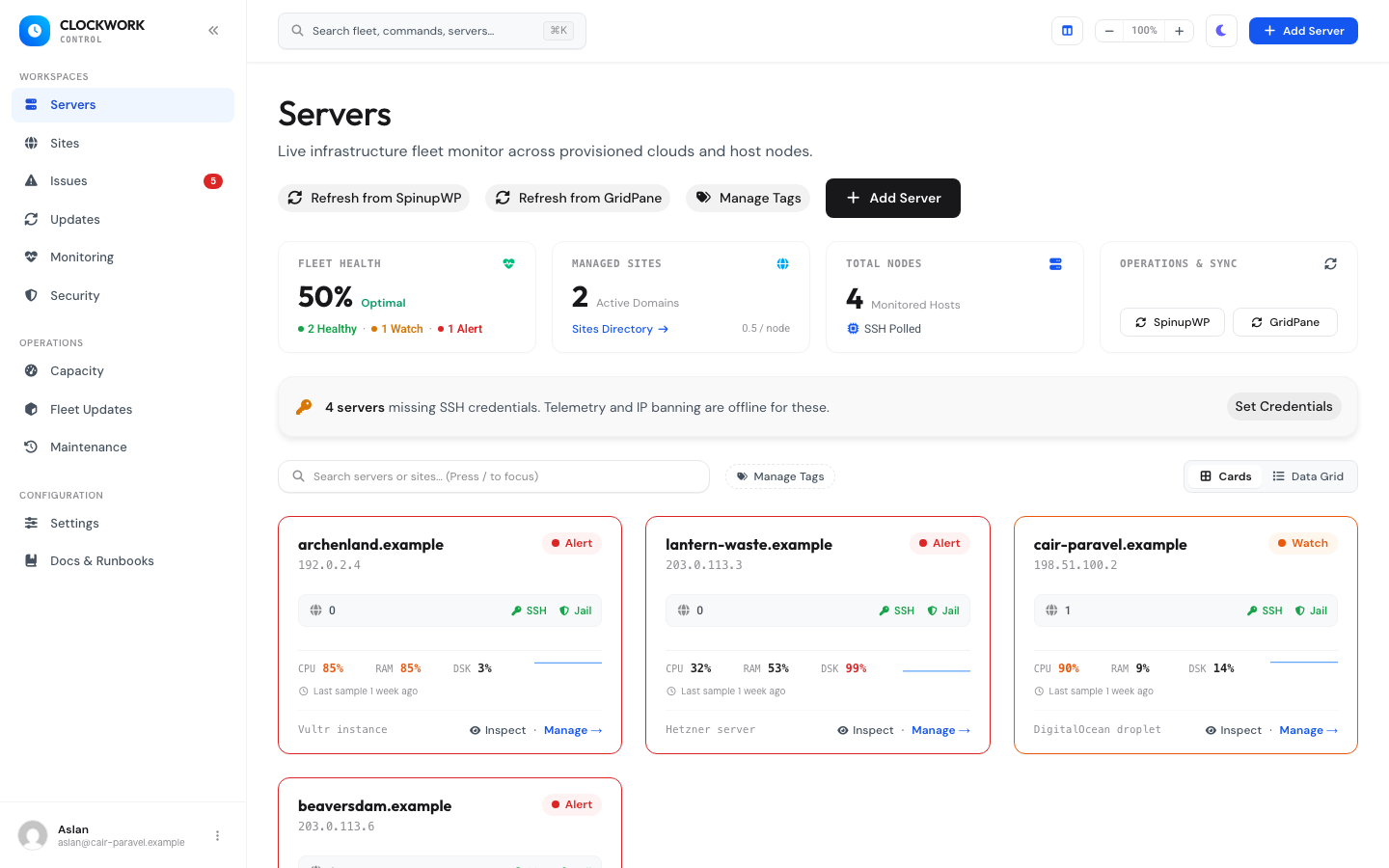Open the Sites workspace
This screenshot has height=868, width=1389.
pyautogui.click(x=123, y=143)
